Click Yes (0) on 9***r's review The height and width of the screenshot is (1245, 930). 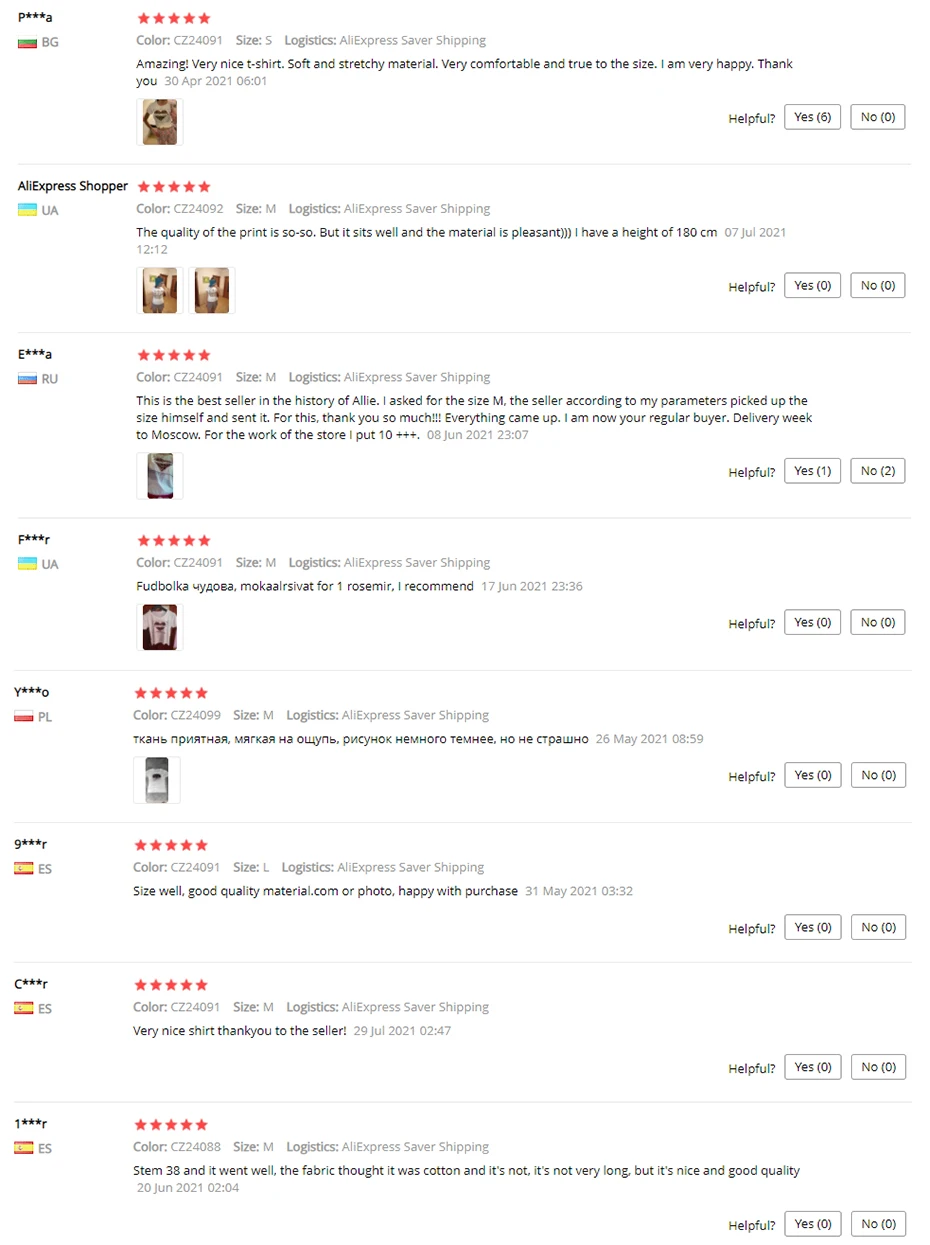pyautogui.click(x=812, y=927)
